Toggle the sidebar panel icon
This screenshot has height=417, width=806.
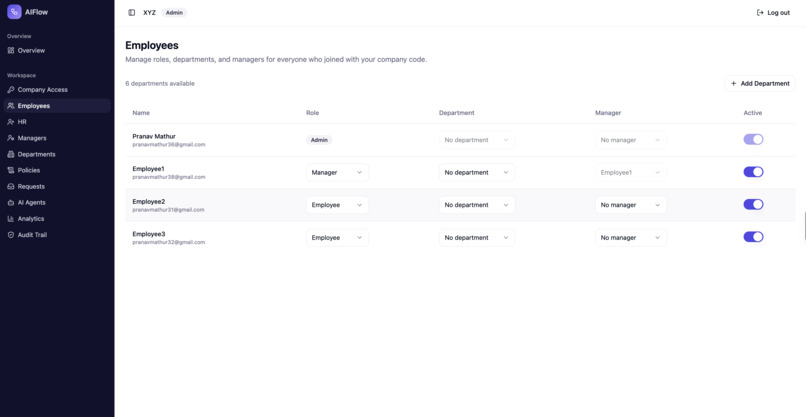[132, 13]
